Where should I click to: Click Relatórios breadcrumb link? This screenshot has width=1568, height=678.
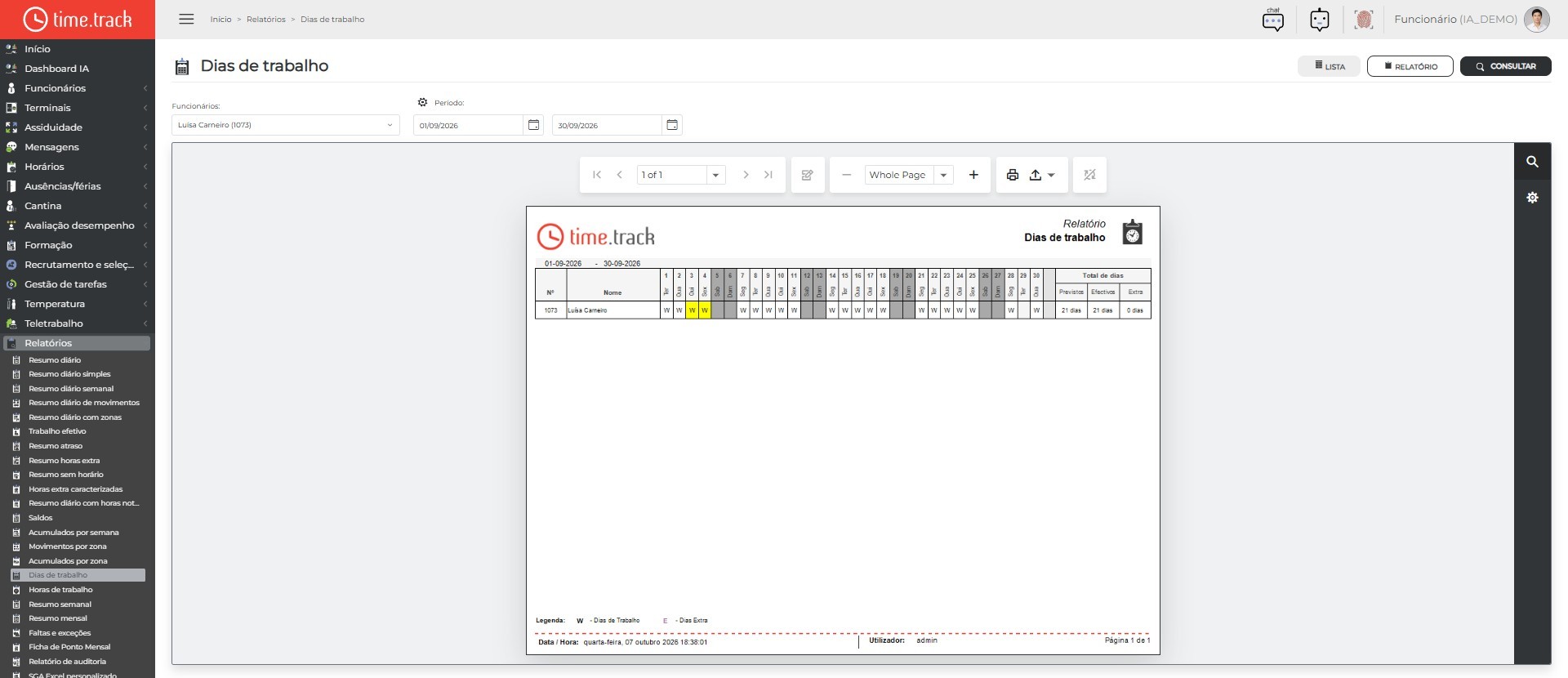tap(266, 19)
